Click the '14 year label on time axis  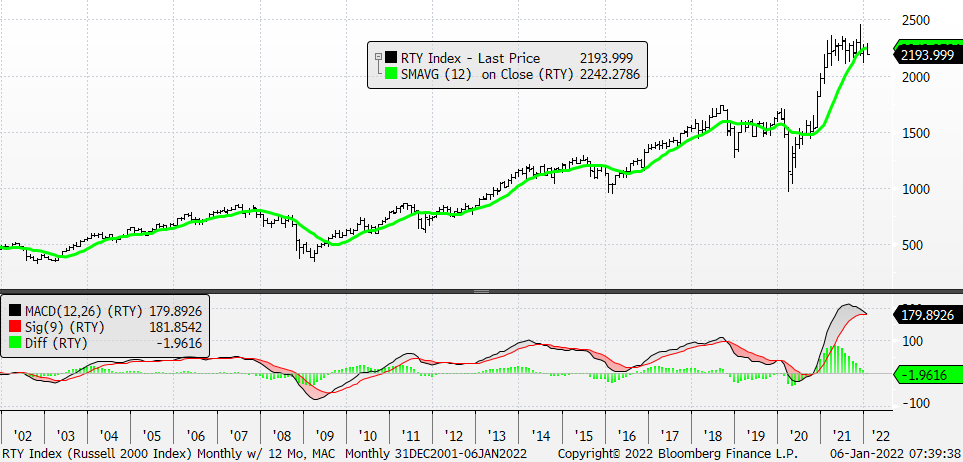[x=540, y=436]
